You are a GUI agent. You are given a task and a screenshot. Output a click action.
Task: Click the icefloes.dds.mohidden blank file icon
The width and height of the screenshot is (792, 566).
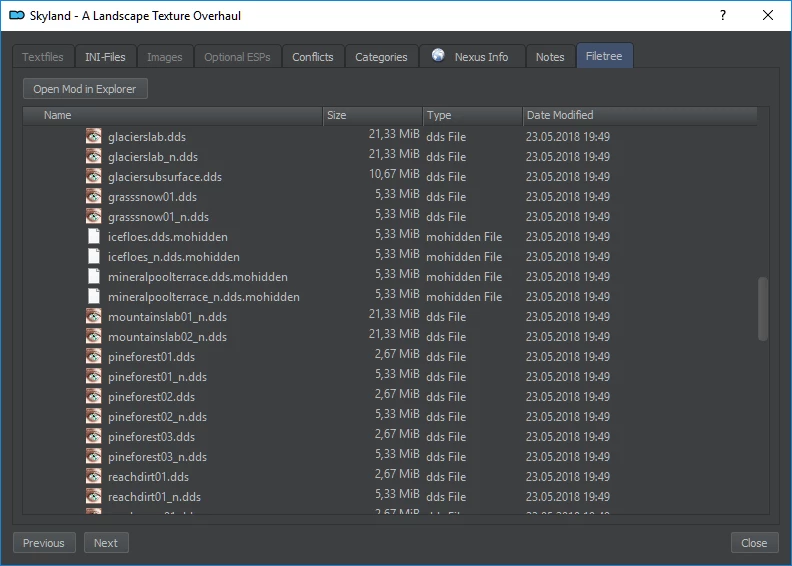pyautogui.click(x=93, y=236)
